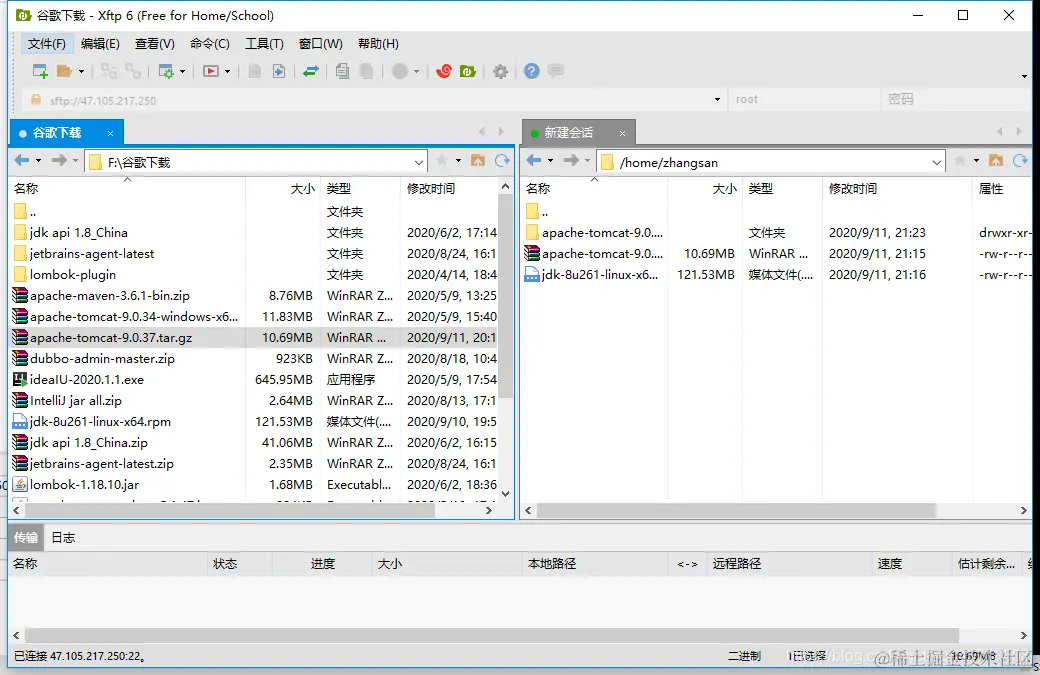Click remote pane favorites star icon
The image size is (1040, 675).
point(959,160)
